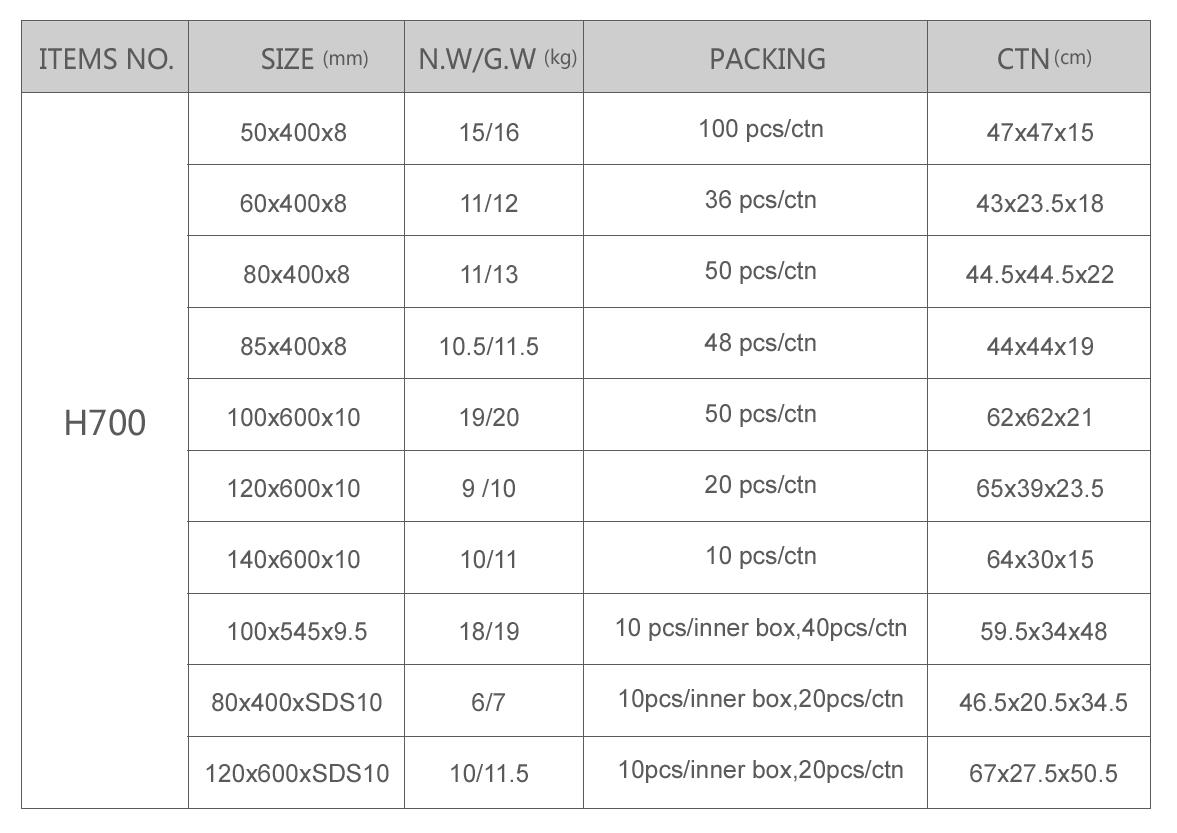Select the 46.5x20.5x34.5 carton cell
This screenshot has width=1177, height=833.
point(1039,700)
